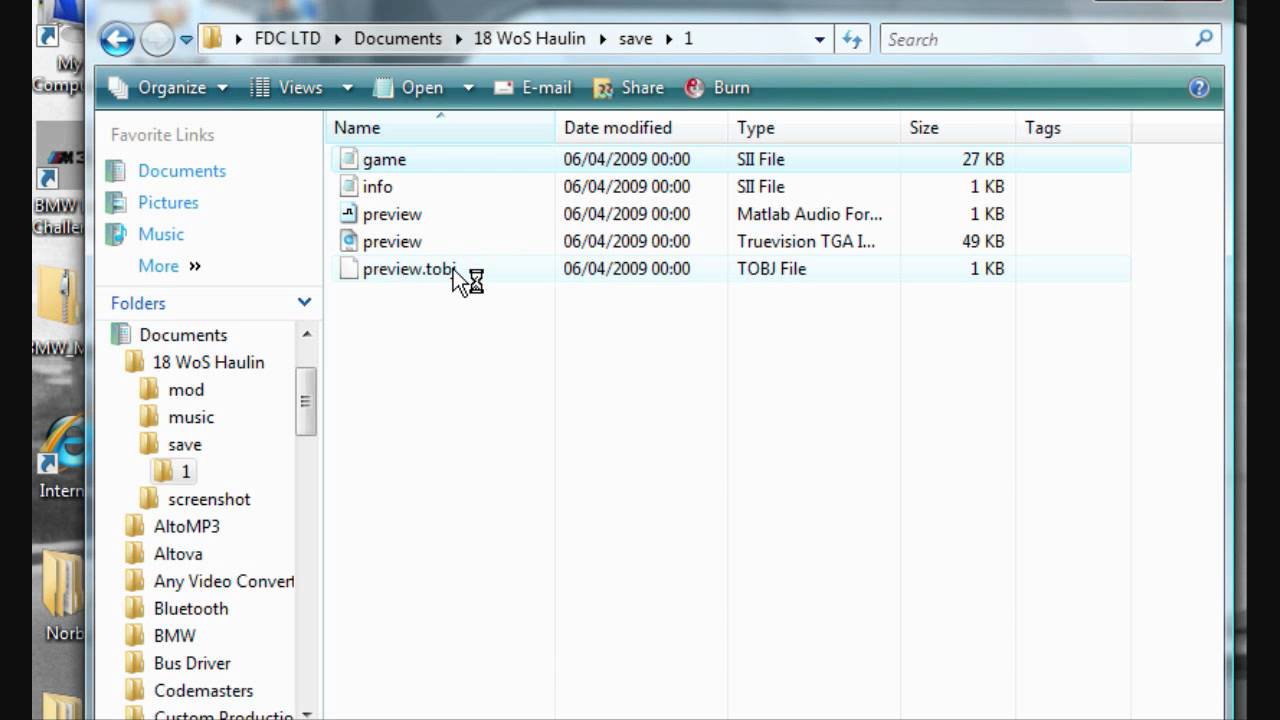
Task: Collapse the Folders pane chevron
Action: pos(304,302)
